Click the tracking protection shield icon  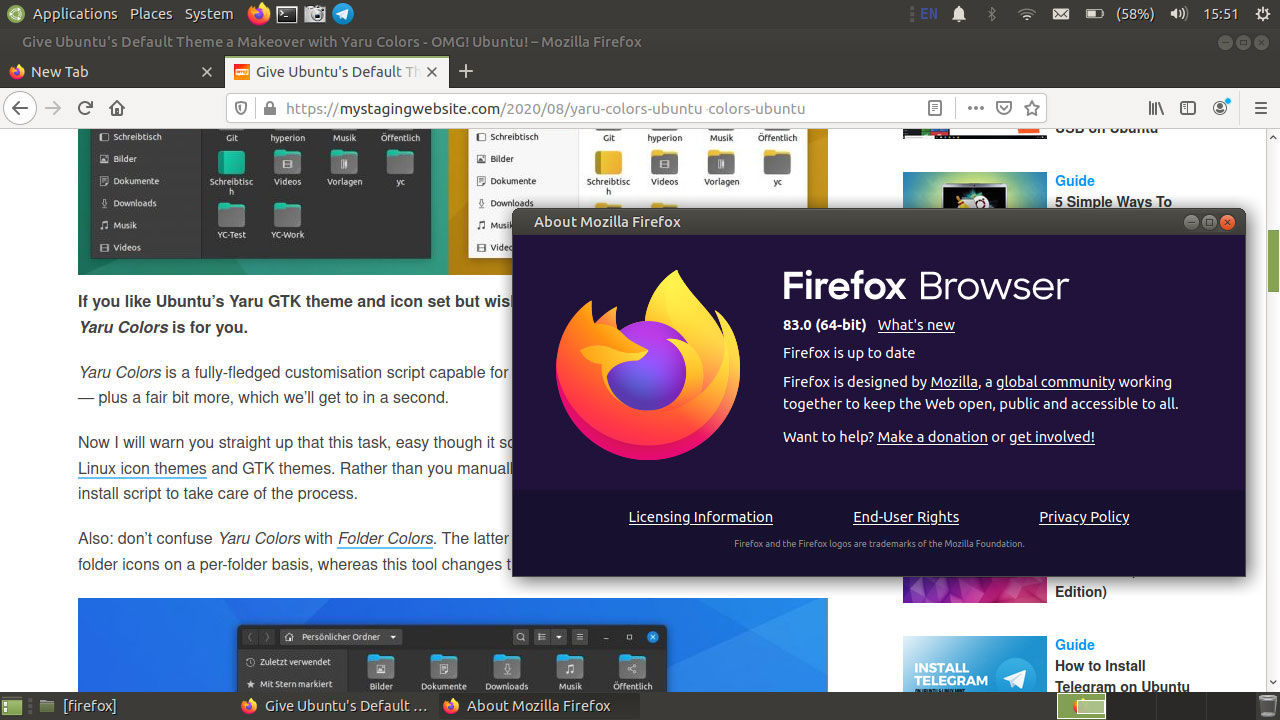coord(241,108)
